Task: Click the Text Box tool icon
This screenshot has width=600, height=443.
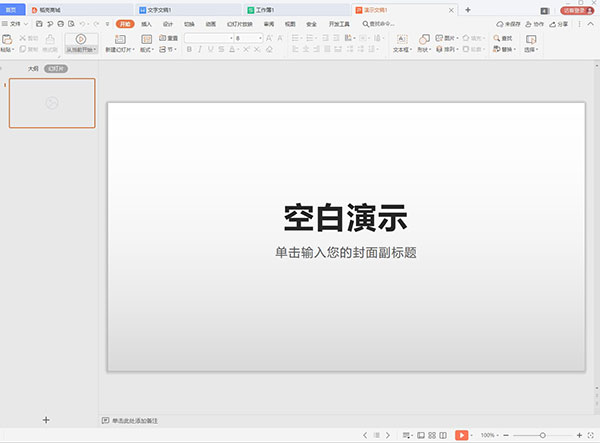Action: pyautogui.click(x=400, y=39)
